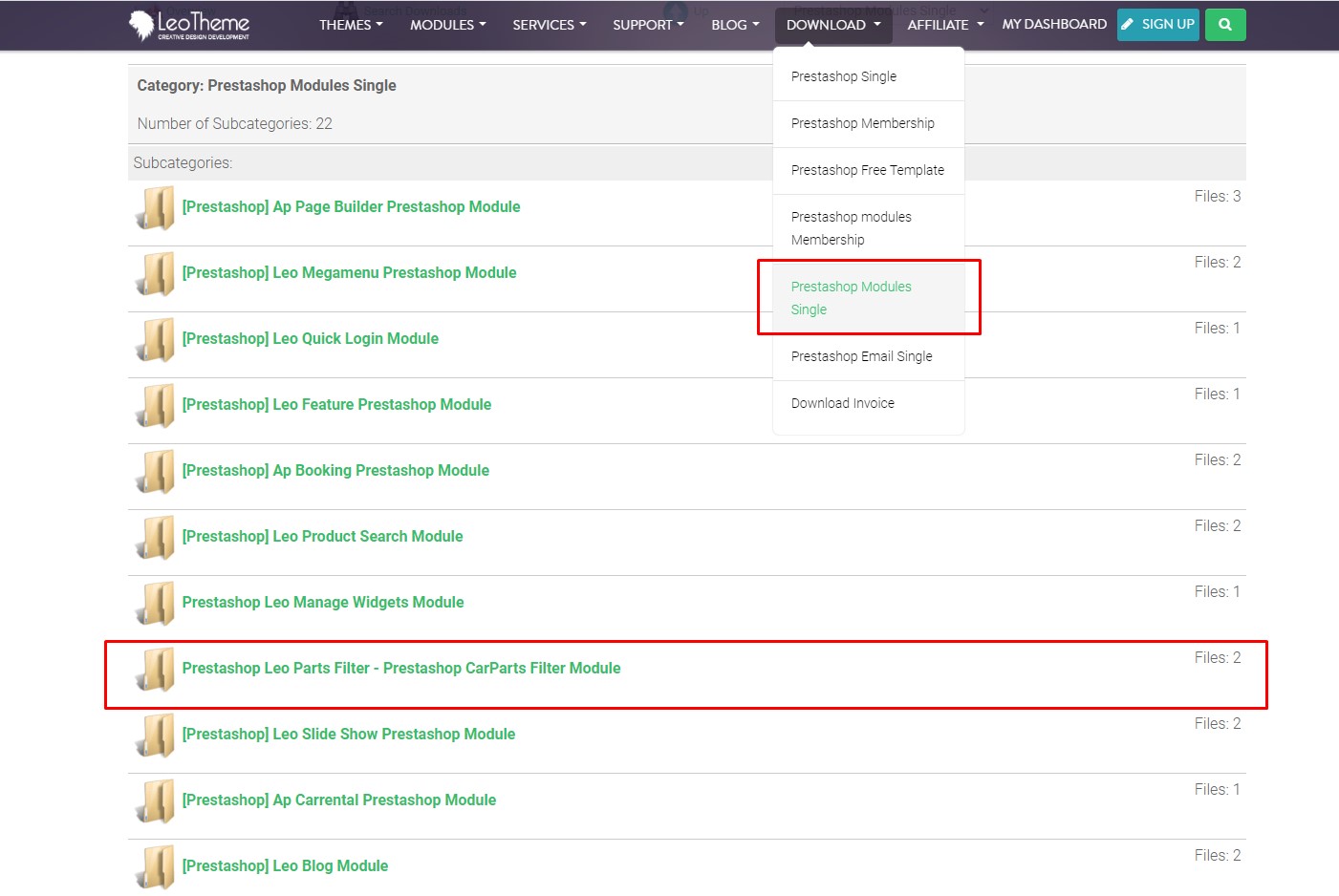
Task: Select Download Invoice from the menu
Action: [x=842, y=402]
